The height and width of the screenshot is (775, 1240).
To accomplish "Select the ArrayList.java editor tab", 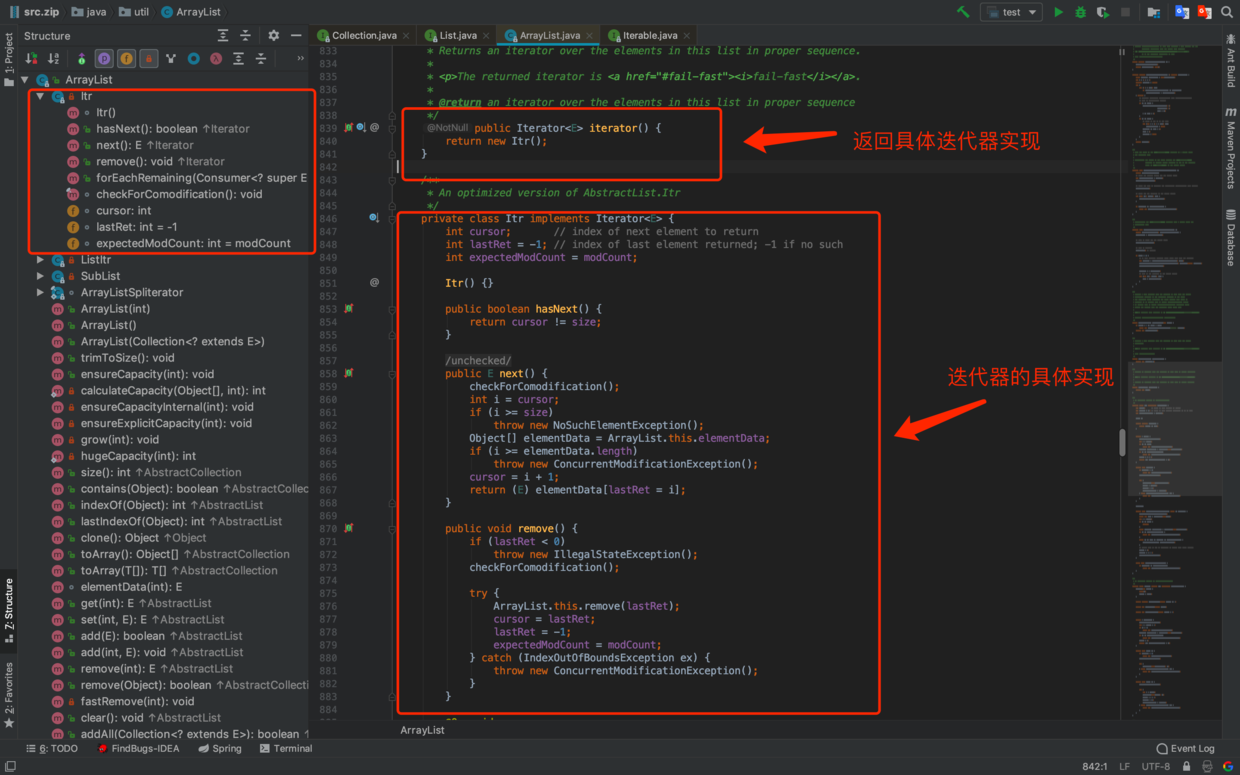I will click(x=550, y=35).
